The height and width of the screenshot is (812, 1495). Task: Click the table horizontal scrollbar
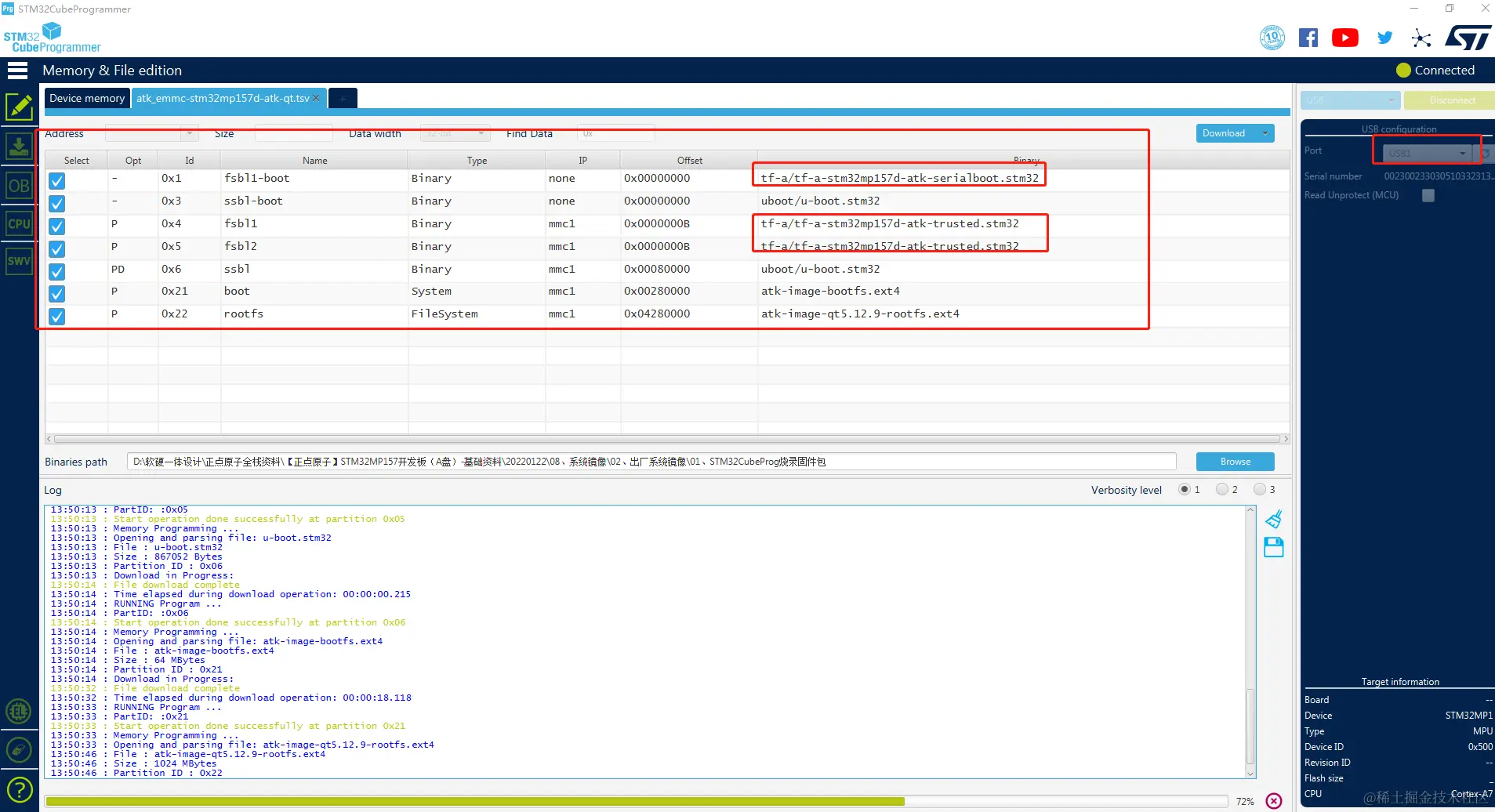tap(667, 439)
